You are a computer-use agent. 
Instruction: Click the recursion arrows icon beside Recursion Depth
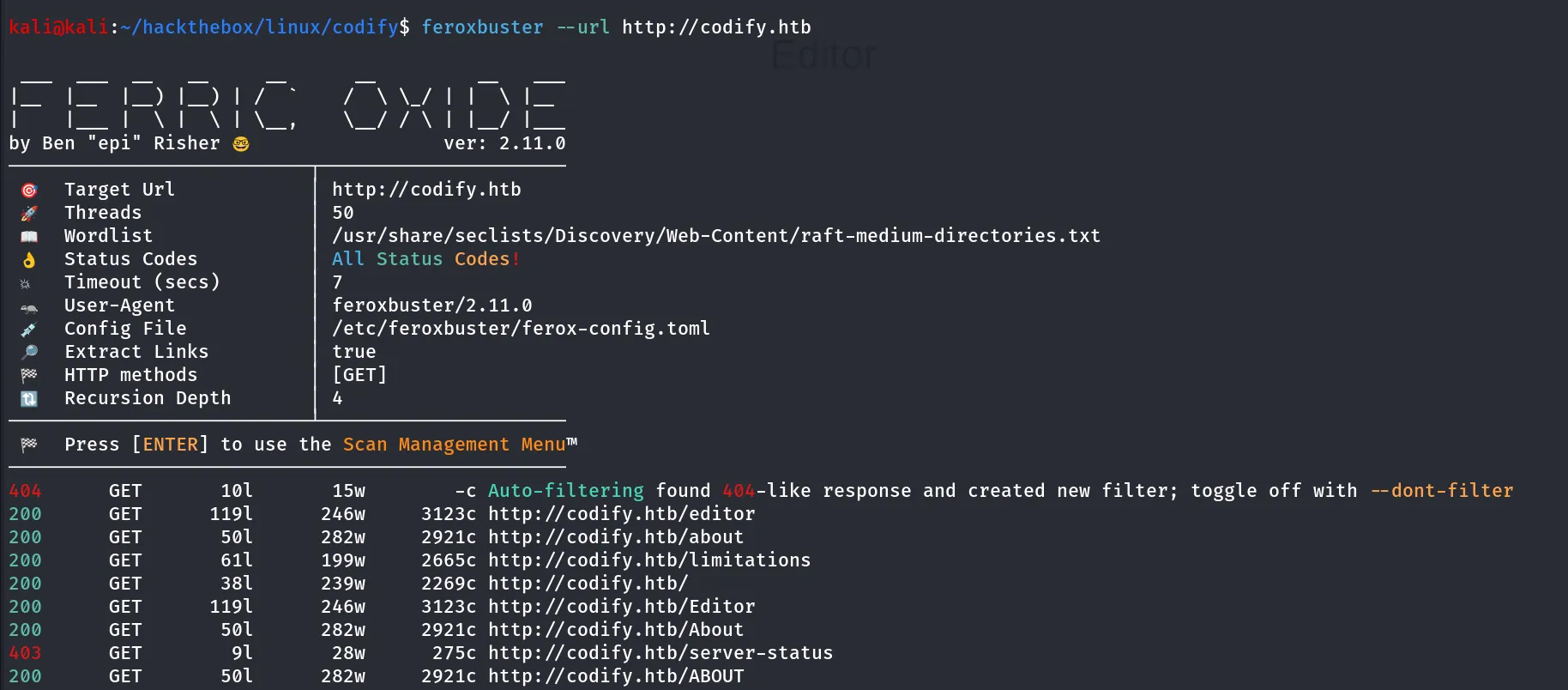[x=29, y=398]
